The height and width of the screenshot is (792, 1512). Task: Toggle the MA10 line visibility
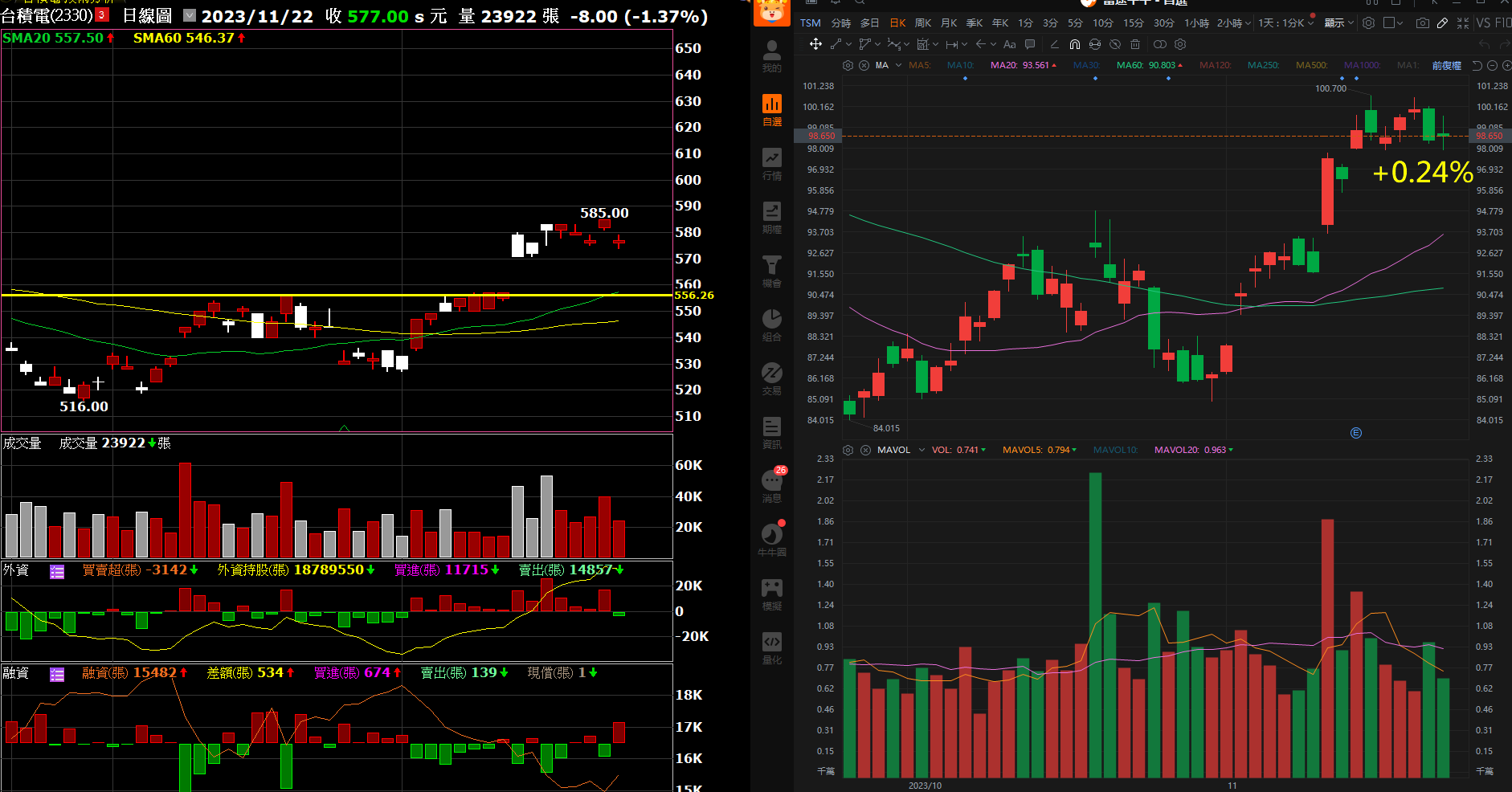coord(960,65)
